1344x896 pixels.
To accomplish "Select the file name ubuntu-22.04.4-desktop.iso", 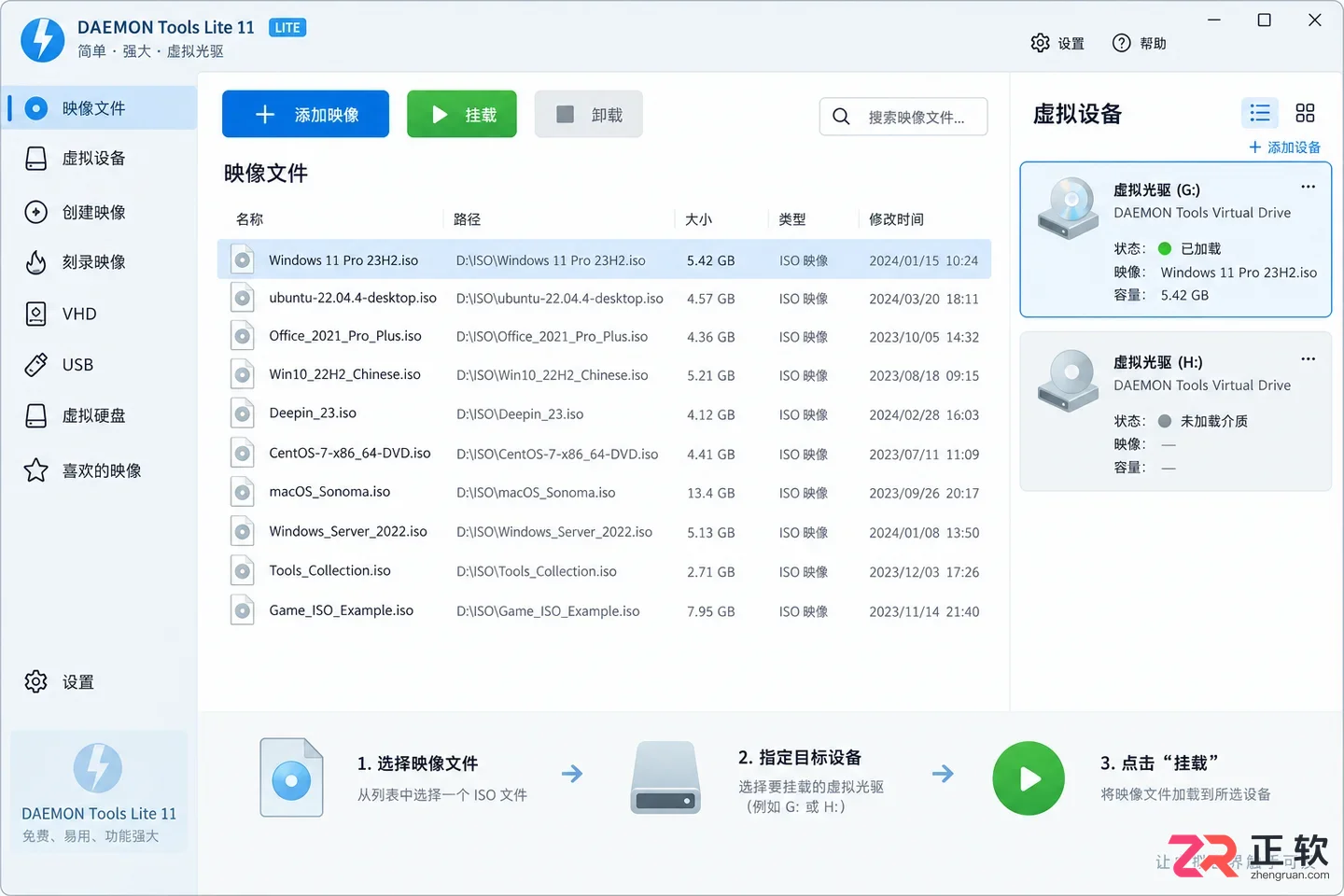I will tap(353, 298).
